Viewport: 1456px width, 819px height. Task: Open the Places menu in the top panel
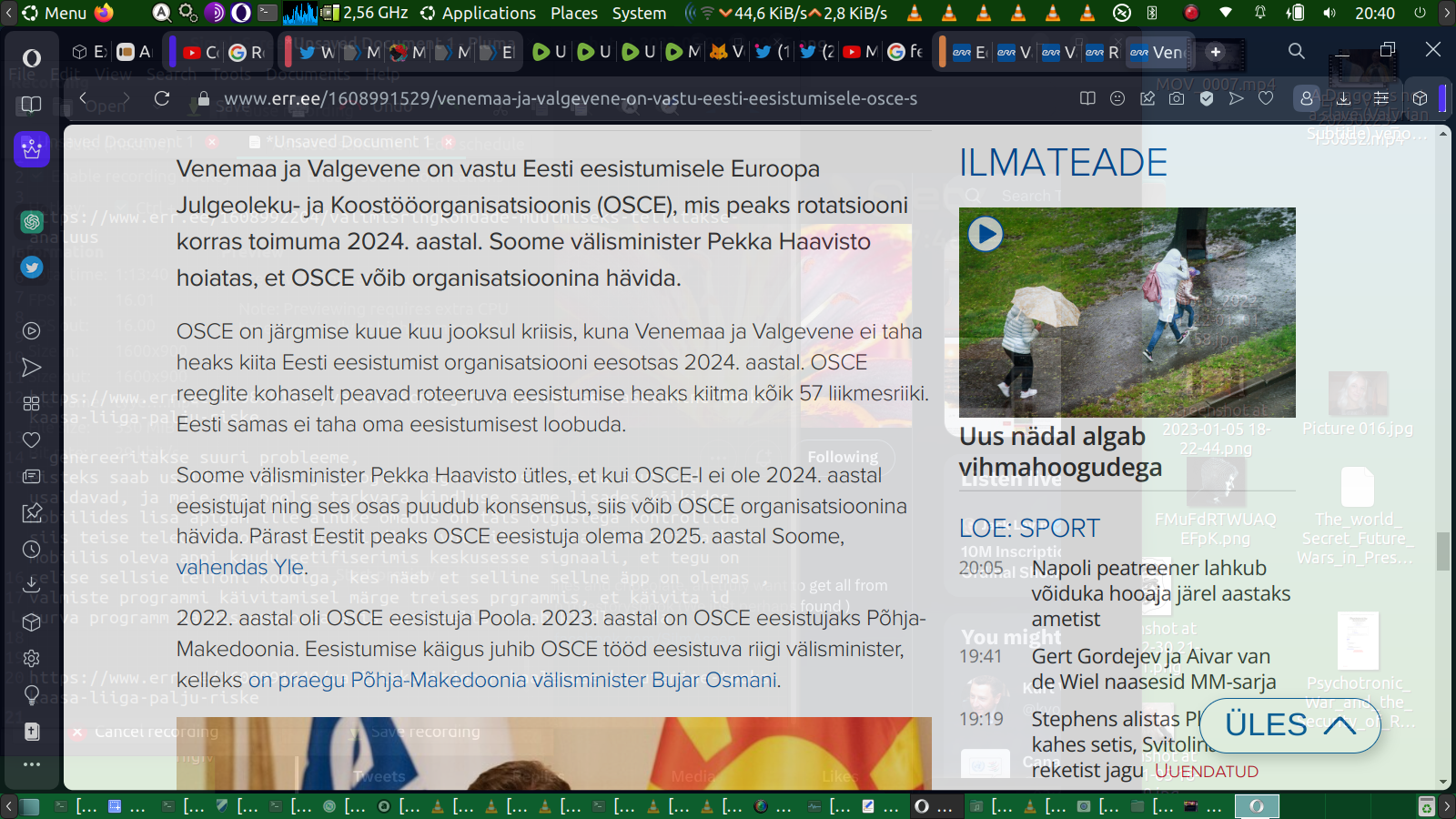tap(574, 13)
